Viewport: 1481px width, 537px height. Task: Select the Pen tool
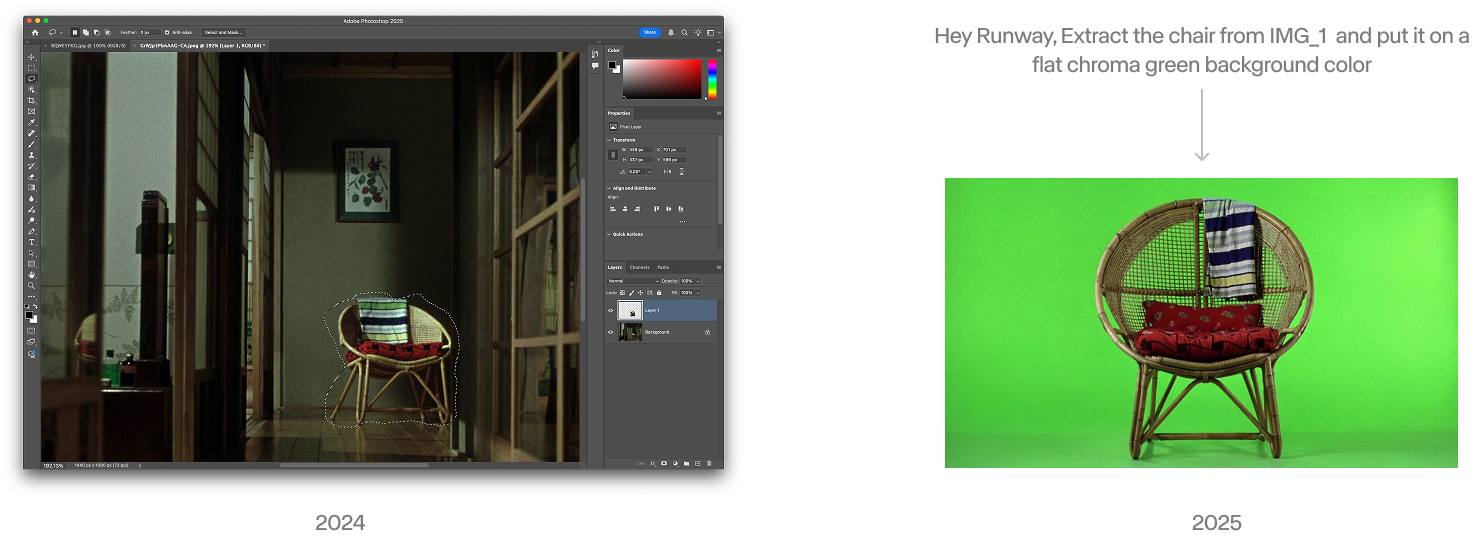point(31,232)
